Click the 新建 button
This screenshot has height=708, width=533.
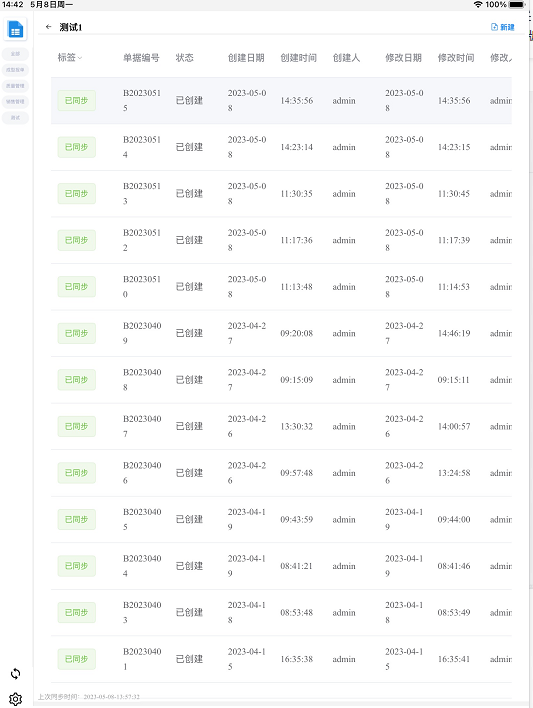click(x=503, y=27)
